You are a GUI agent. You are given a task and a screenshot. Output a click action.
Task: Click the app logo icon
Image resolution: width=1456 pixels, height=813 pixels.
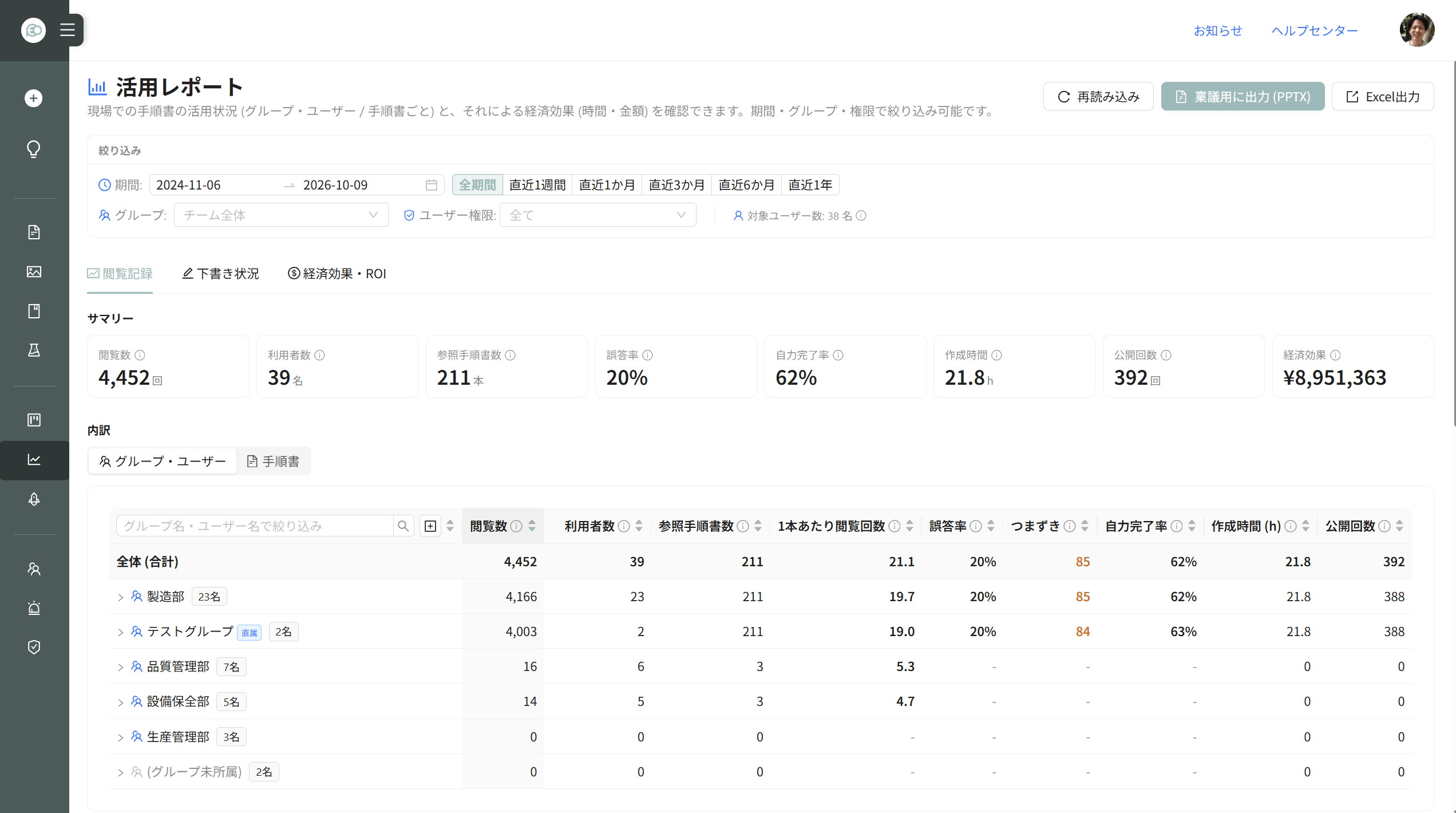tap(33, 30)
